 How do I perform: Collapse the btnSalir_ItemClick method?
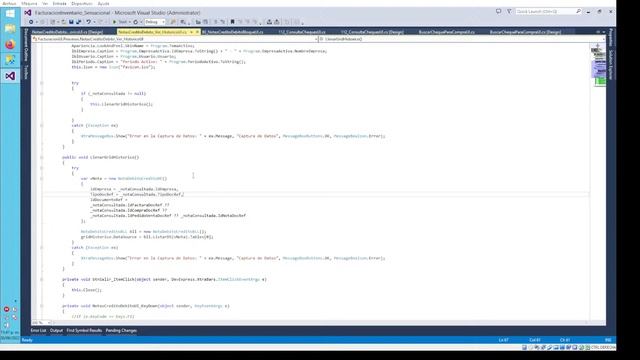point(42,280)
